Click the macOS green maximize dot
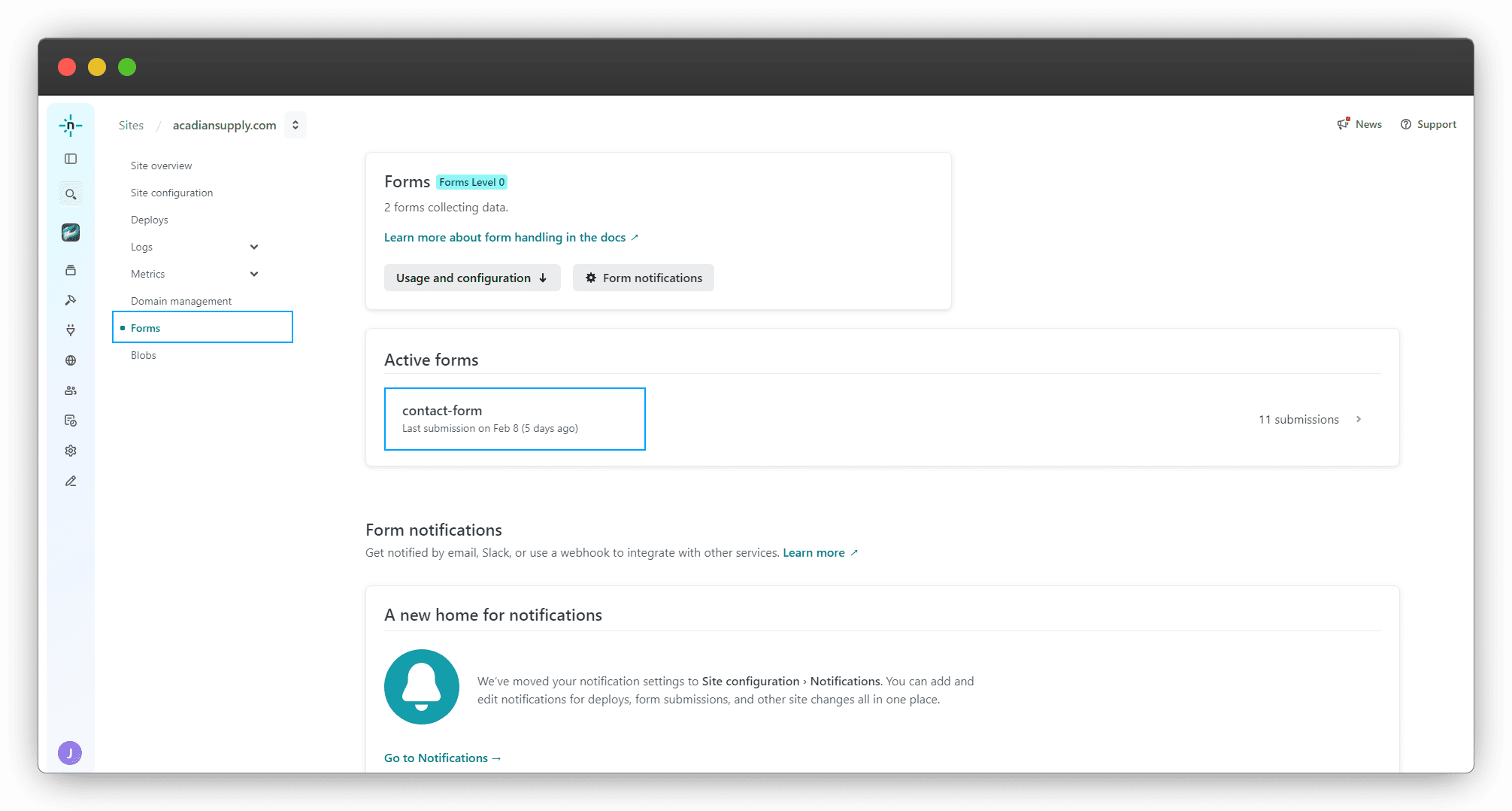1512x811 pixels. [127, 67]
